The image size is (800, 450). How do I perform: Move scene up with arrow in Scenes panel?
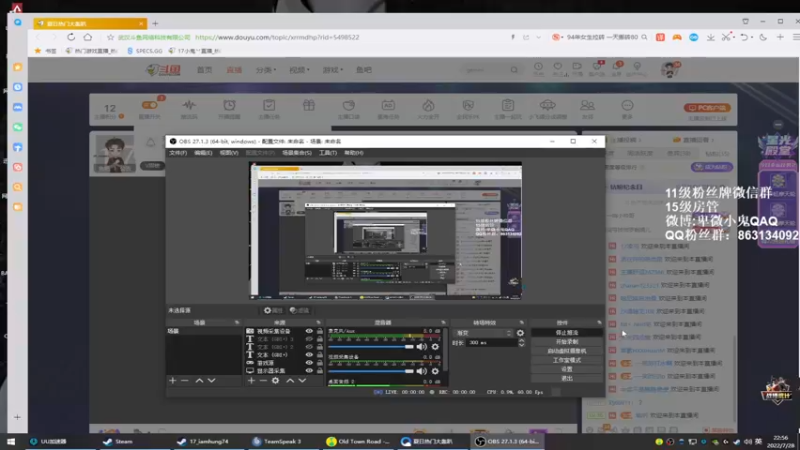coord(199,381)
